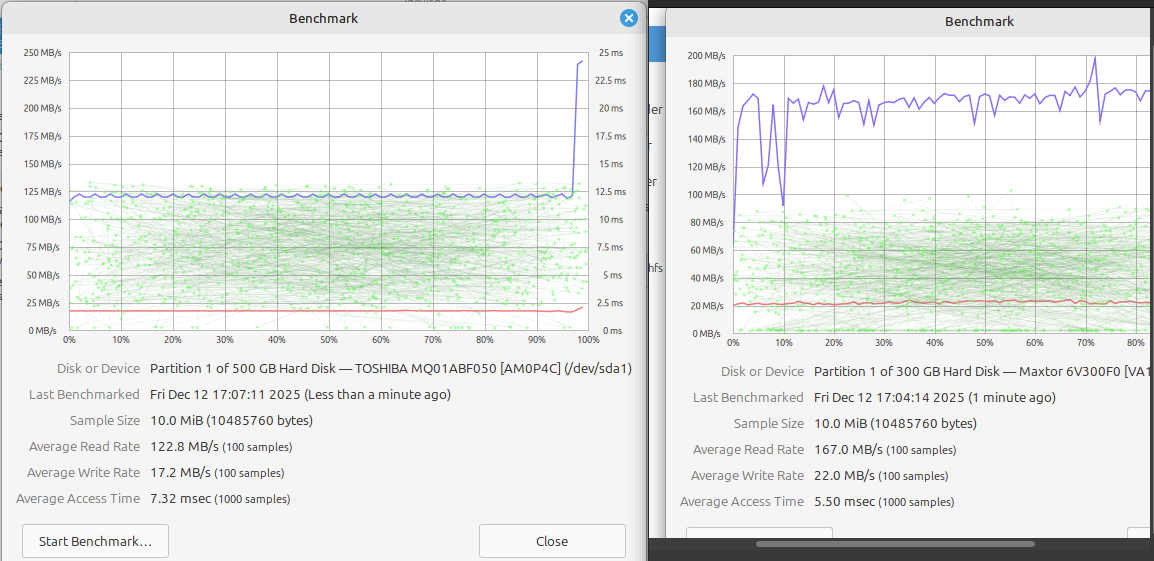This screenshot has height=561, width=1154.
Task: Click the '175 MB/s' axis label
Action: coord(43,136)
